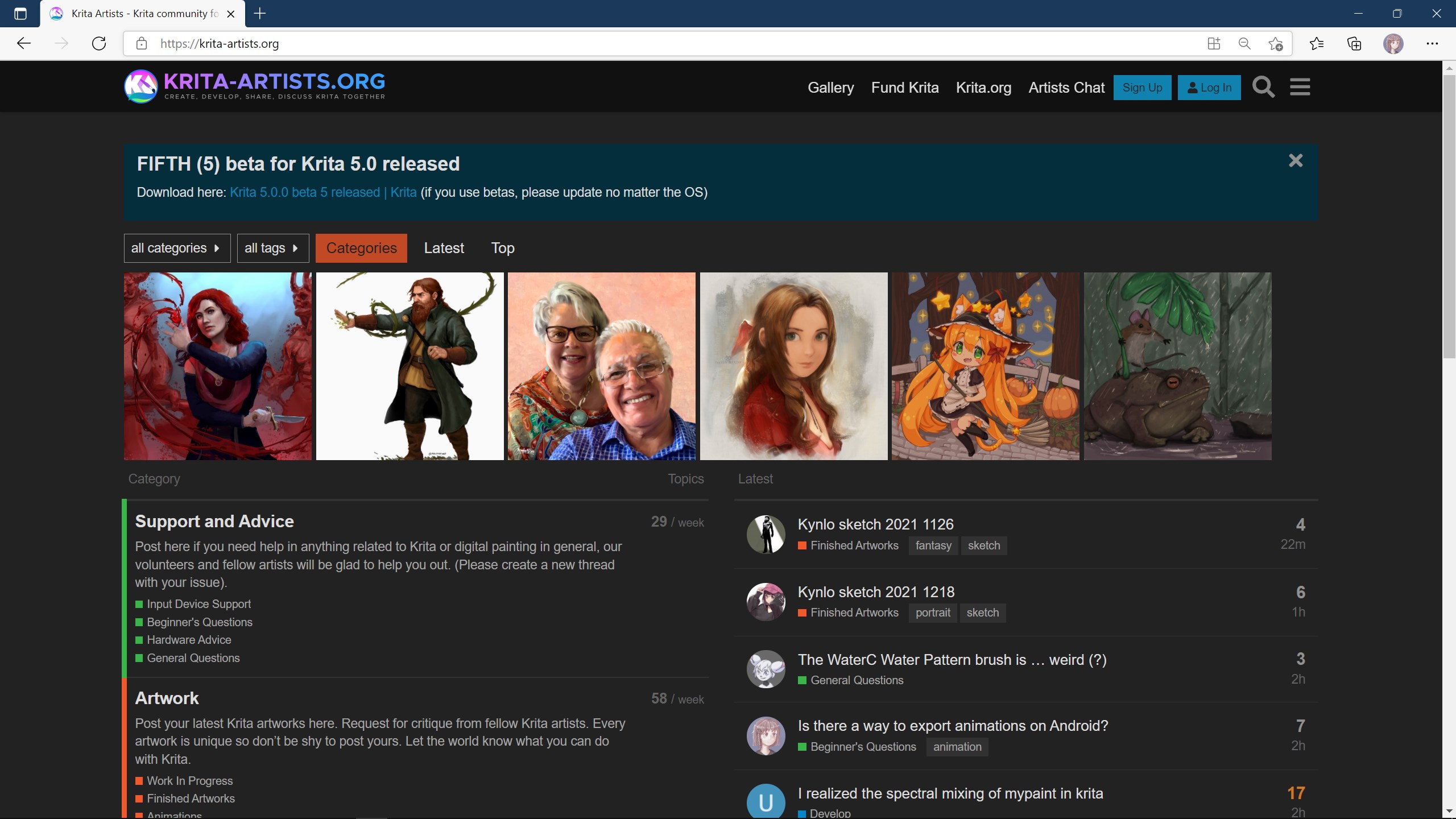Switch to the Top tab
Viewport: 1456px width, 819px height.
click(x=502, y=248)
